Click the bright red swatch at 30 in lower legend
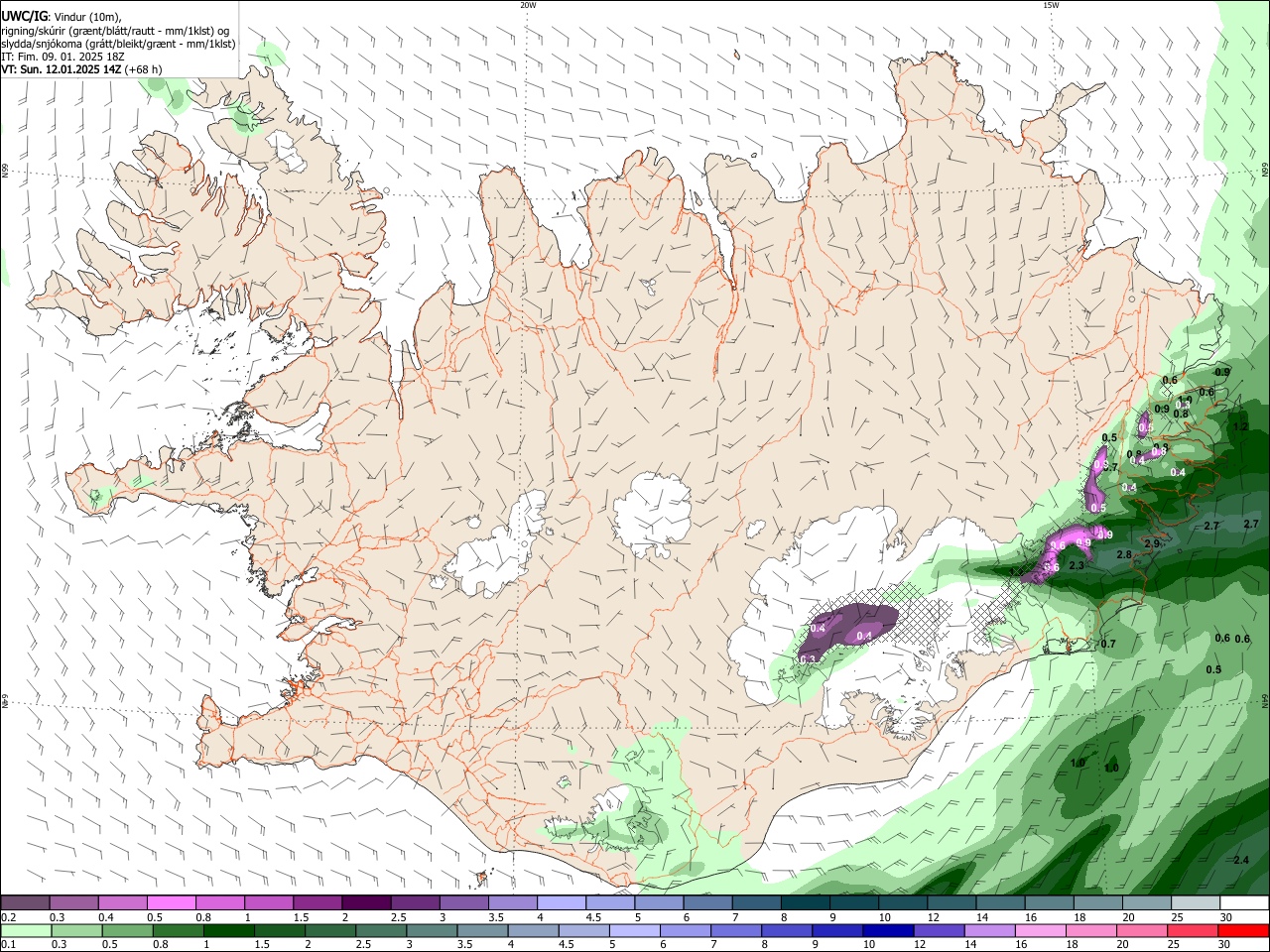The image size is (1270, 952). click(x=1242, y=931)
